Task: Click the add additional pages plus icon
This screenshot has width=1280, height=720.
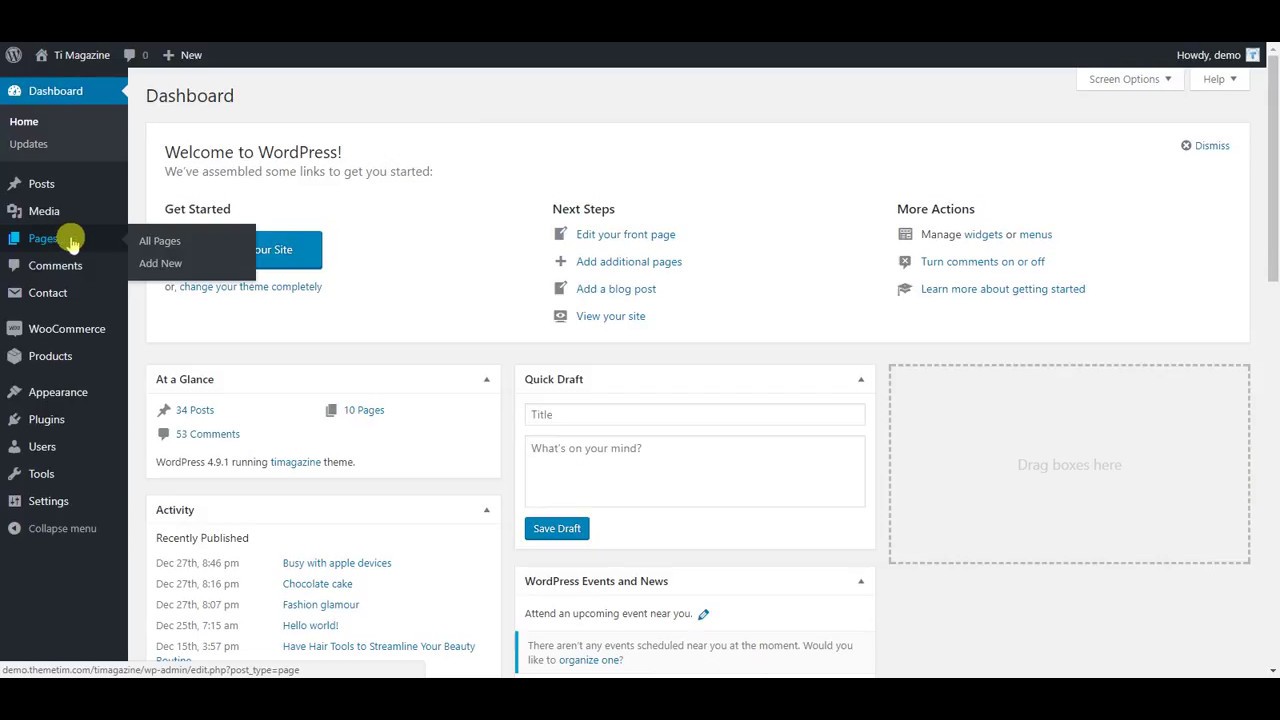Action: point(560,261)
